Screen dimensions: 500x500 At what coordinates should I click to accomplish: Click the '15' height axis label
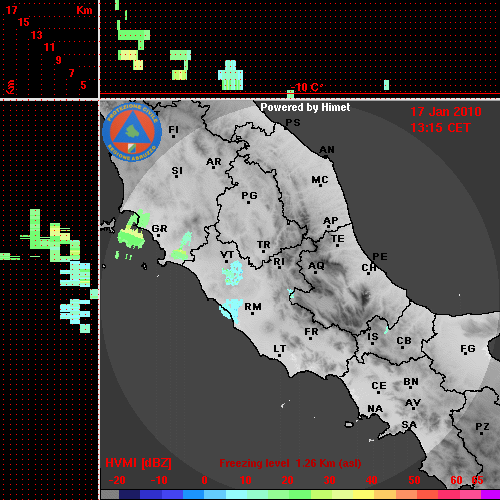(24, 22)
